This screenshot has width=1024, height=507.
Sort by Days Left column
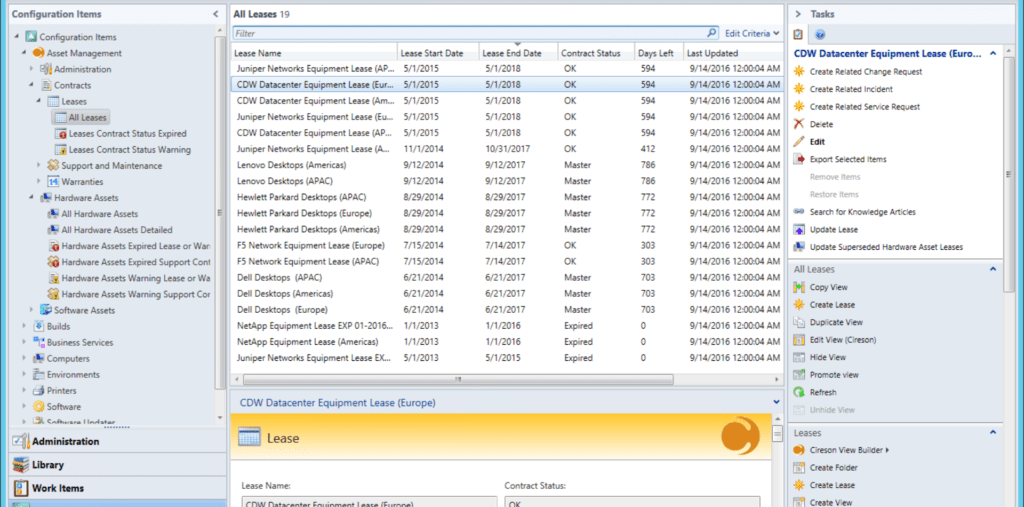click(x=658, y=53)
